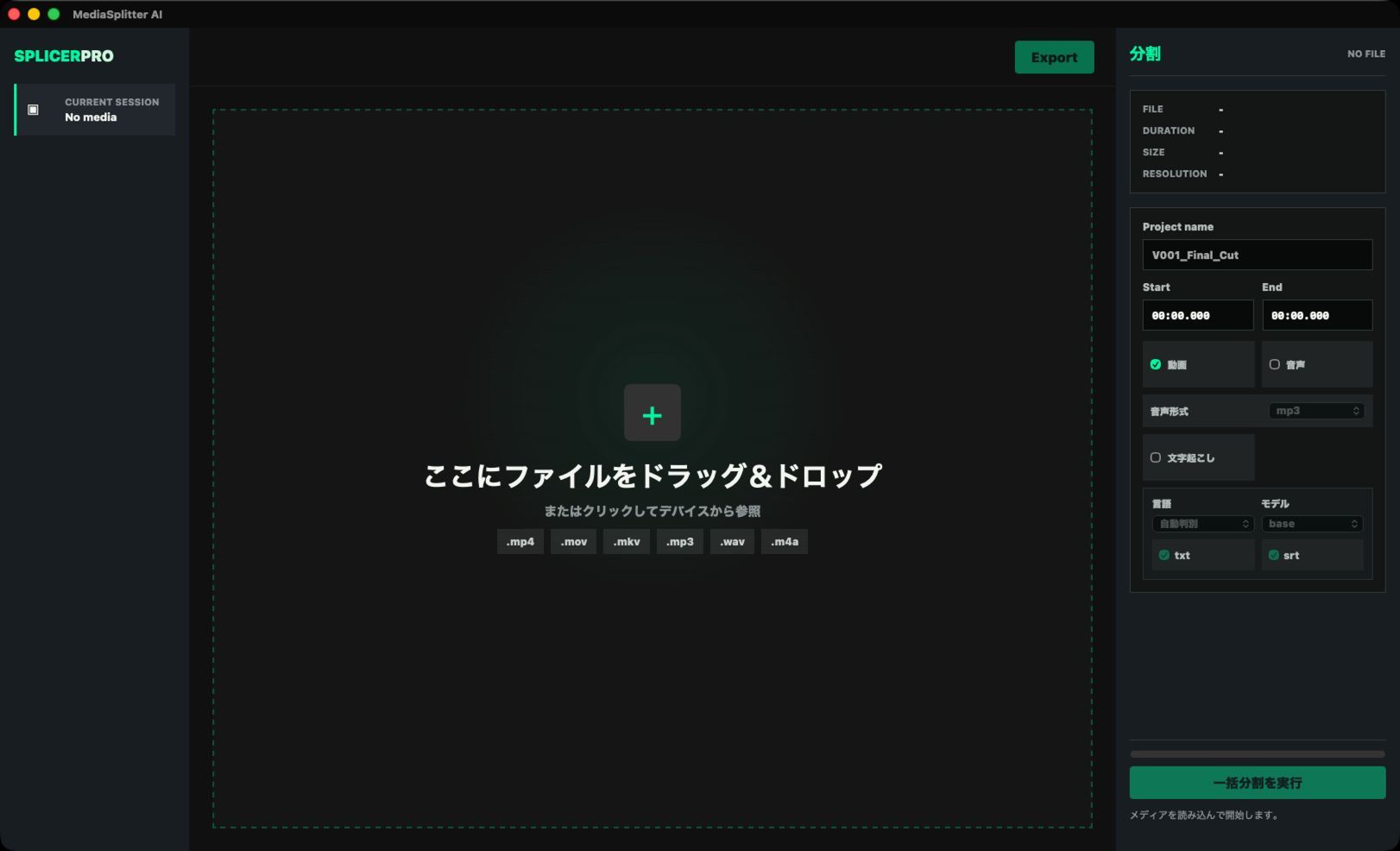
Task: Click the .mkv format tag
Action: click(x=627, y=542)
